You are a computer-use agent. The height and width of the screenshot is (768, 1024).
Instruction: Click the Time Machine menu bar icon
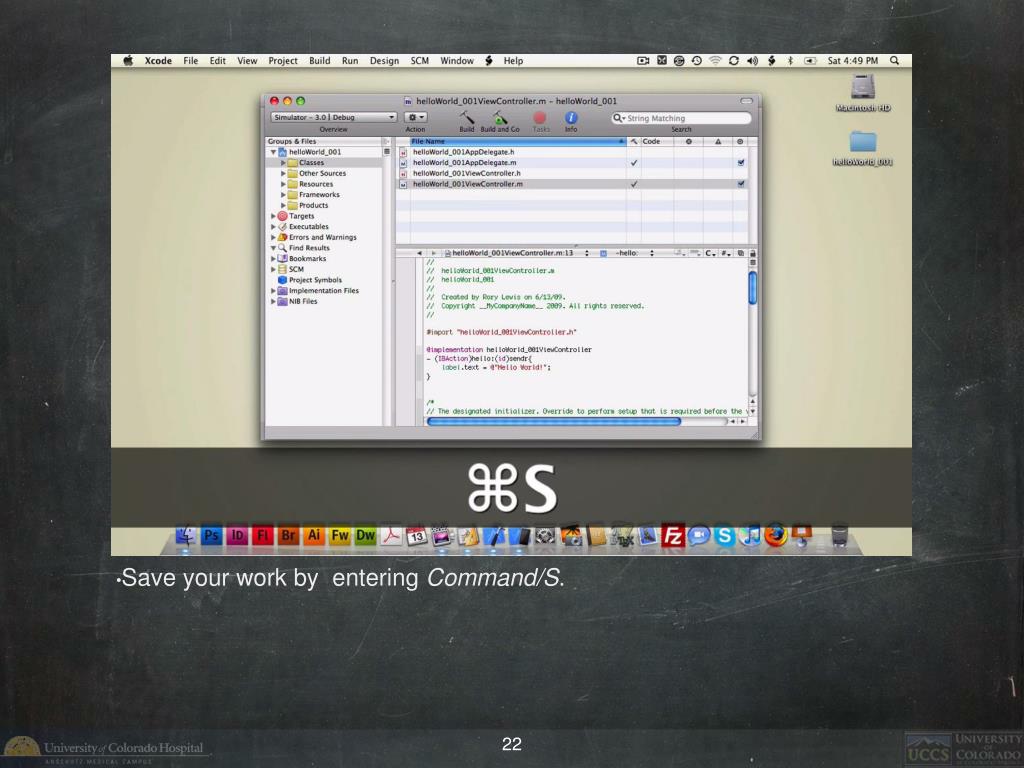click(697, 61)
